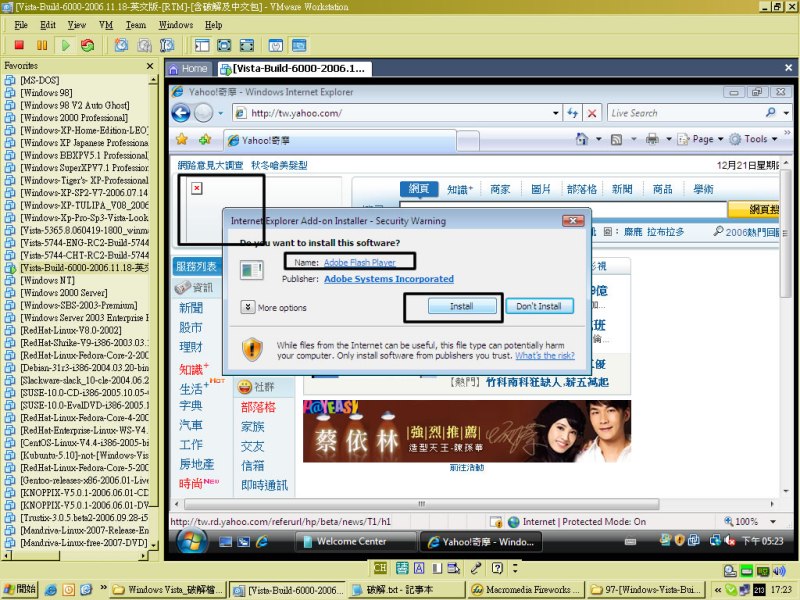
Task: Select the Vista-Build-6000 VM tab
Action: [293, 68]
